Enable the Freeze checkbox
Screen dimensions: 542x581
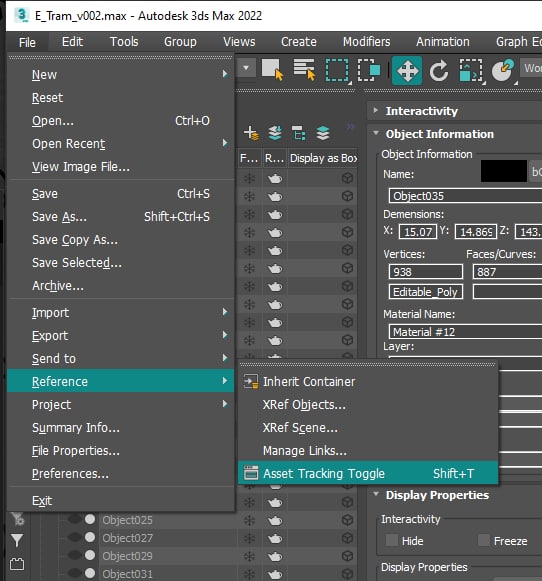pyautogui.click(x=483, y=540)
